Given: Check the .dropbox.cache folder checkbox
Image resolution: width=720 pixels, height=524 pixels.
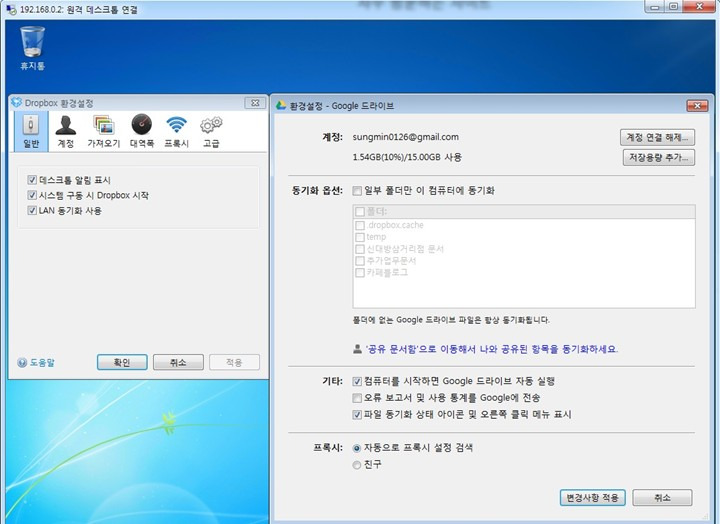Looking at the screenshot, I should [360, 225].
